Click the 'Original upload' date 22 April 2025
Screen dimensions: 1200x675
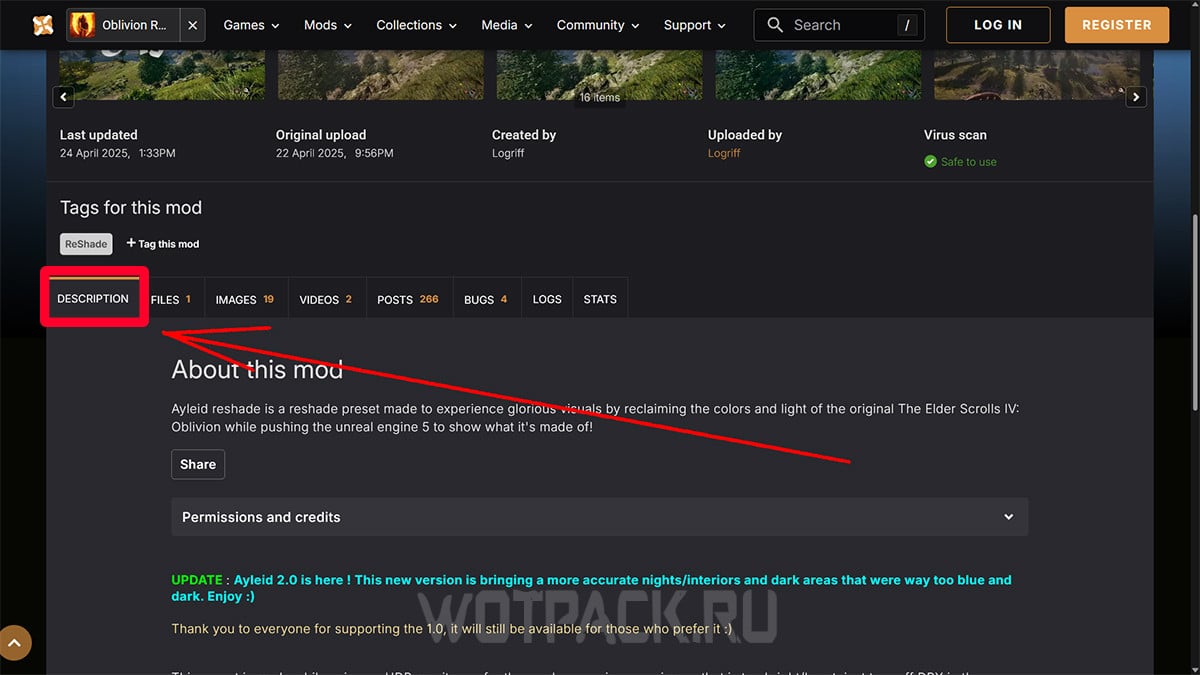tap(335, 153)
